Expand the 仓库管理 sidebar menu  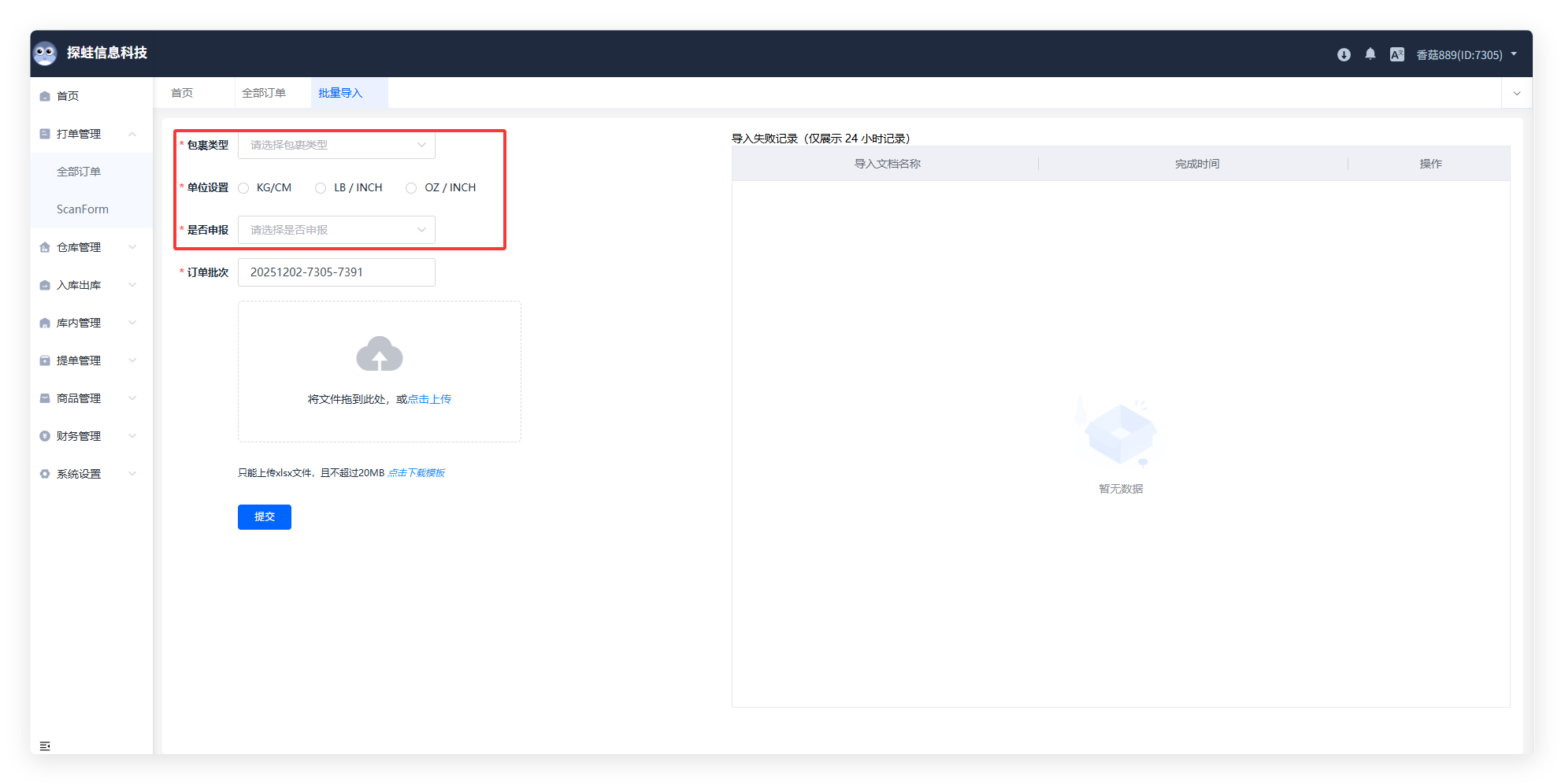(x=88, y=247)
